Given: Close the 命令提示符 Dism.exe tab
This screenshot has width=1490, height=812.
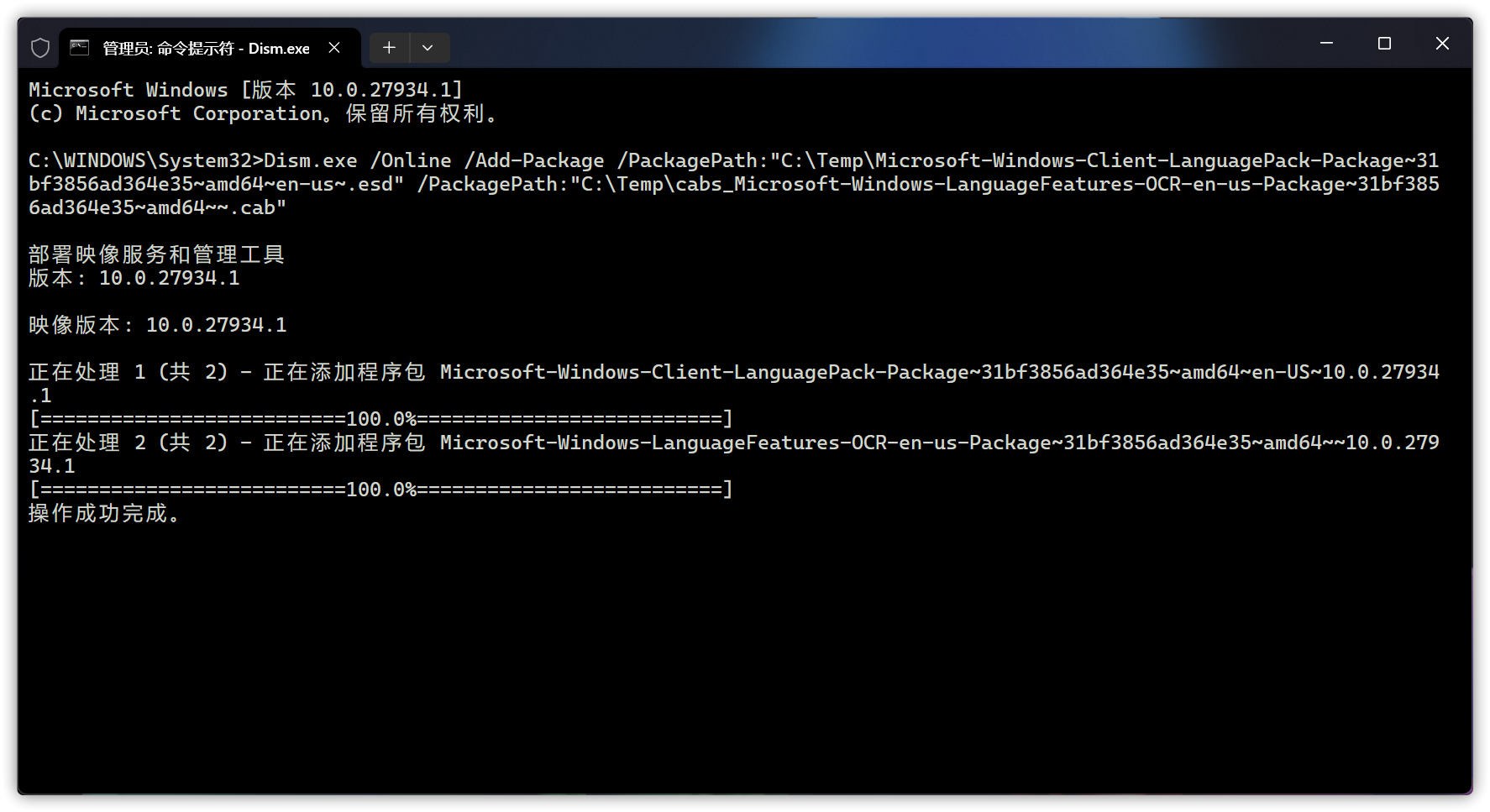Looking at the screenshot, I should pyautogui.click(x=333, y=48).
